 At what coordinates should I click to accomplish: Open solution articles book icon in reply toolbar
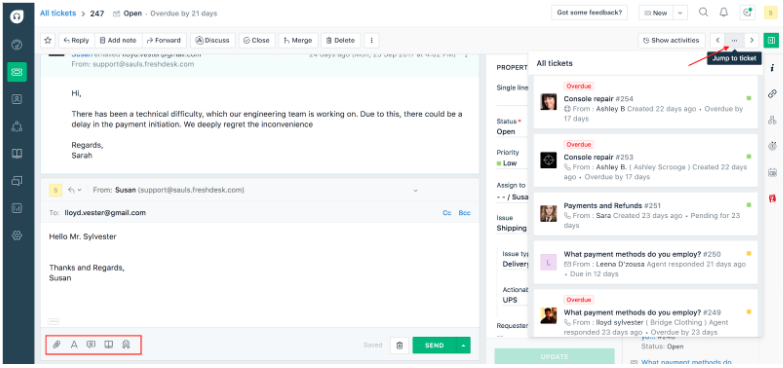[108, 345]
